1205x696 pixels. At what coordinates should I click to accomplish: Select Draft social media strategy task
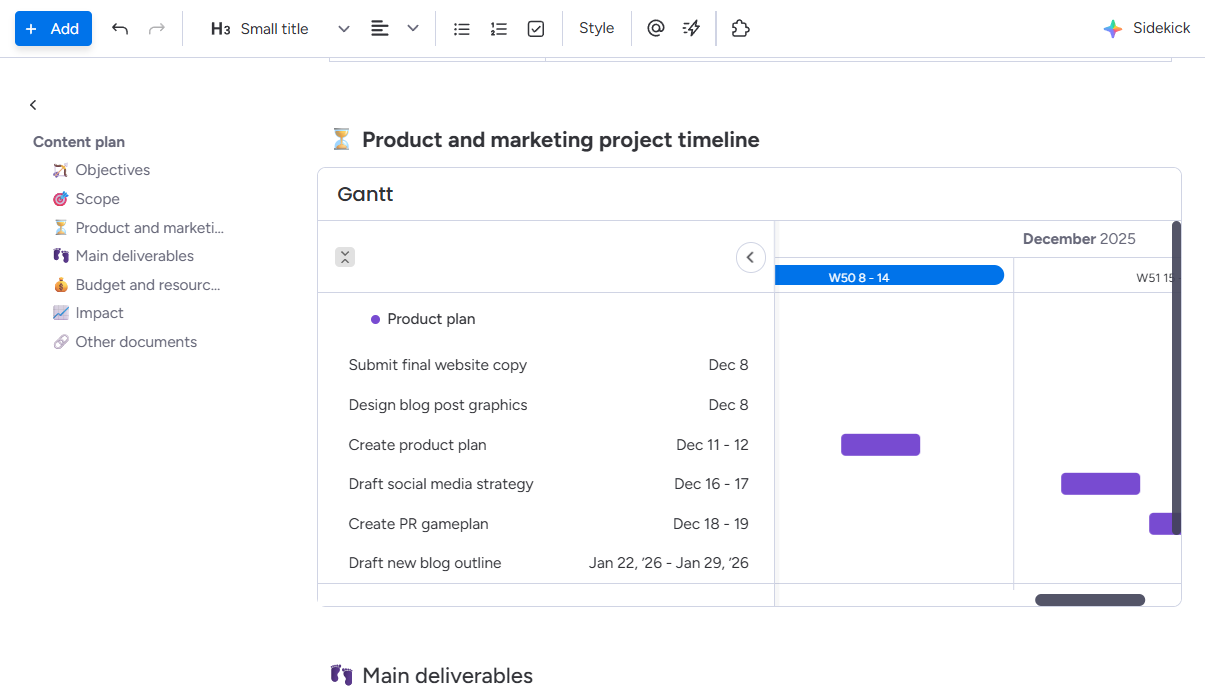pyautogui.click(x=441, y=484)
